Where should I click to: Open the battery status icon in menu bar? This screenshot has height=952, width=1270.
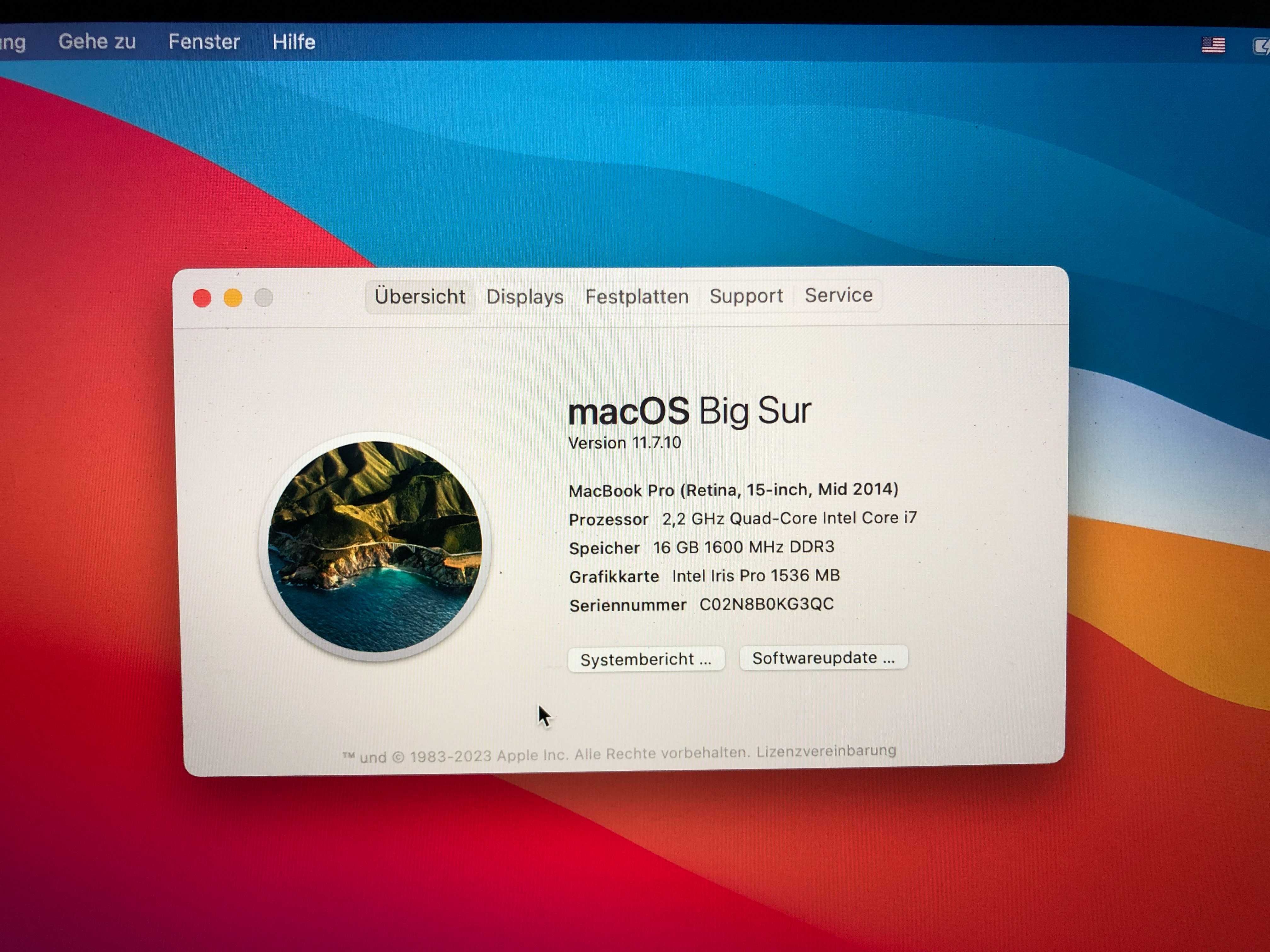[x=1261, y=47]
